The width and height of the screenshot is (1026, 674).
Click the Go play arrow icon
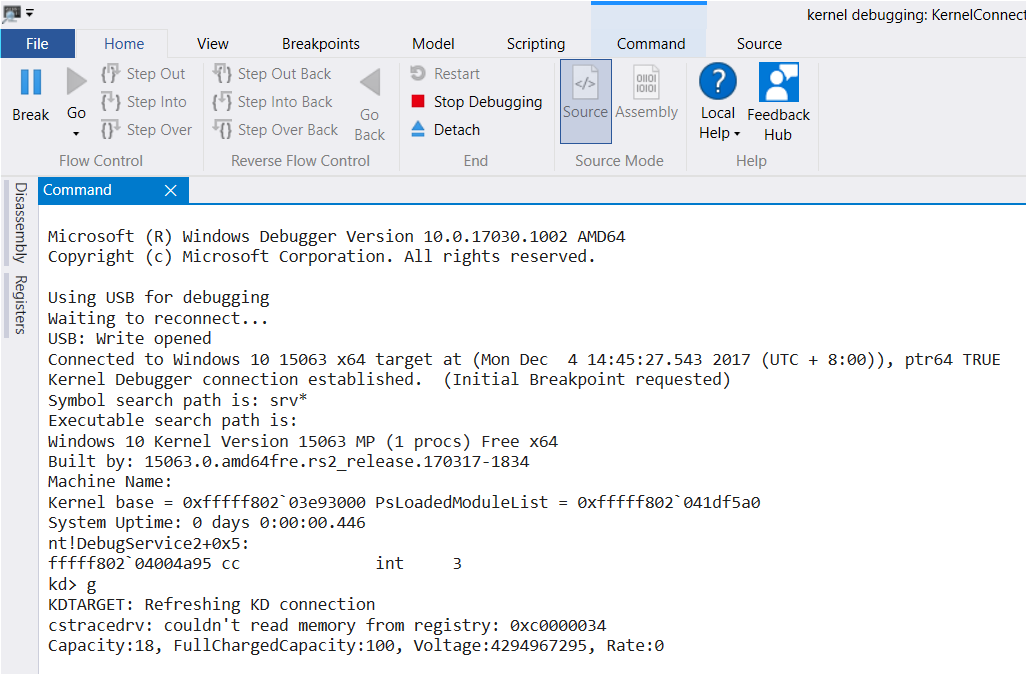(x=77, y=81)
